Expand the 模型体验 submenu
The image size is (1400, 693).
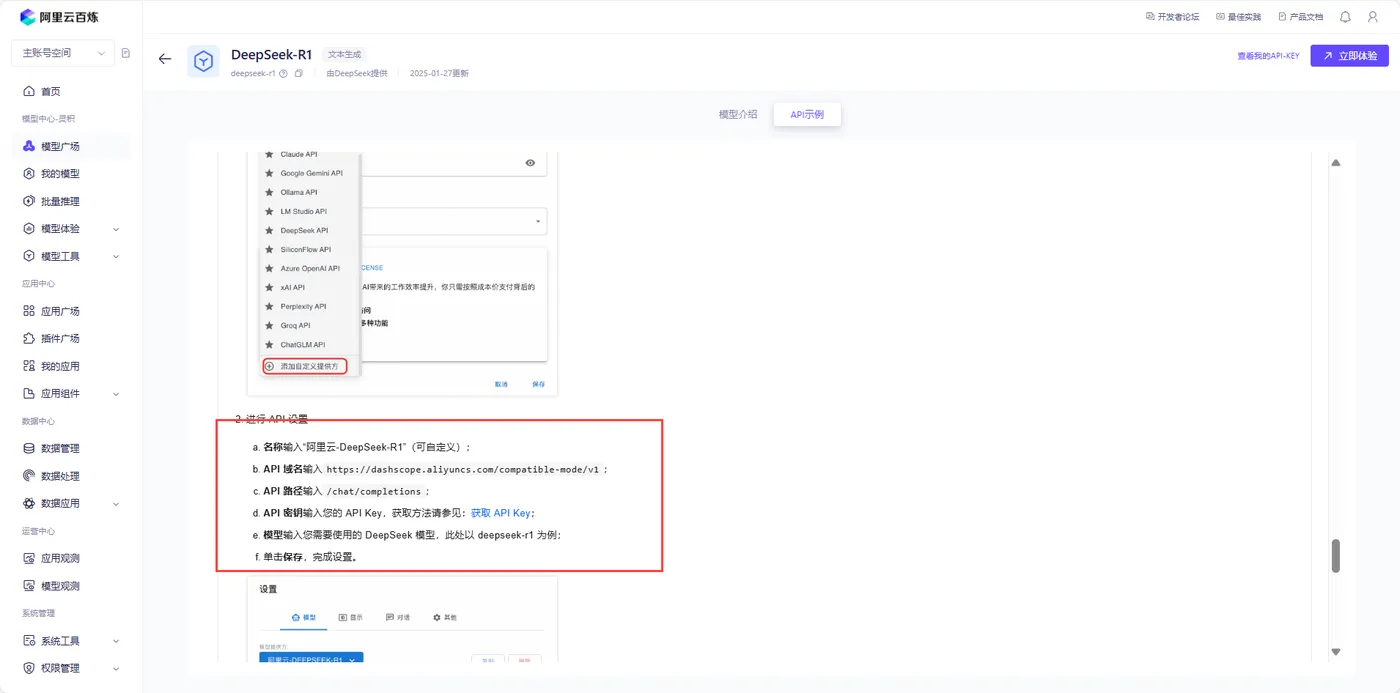116,229
